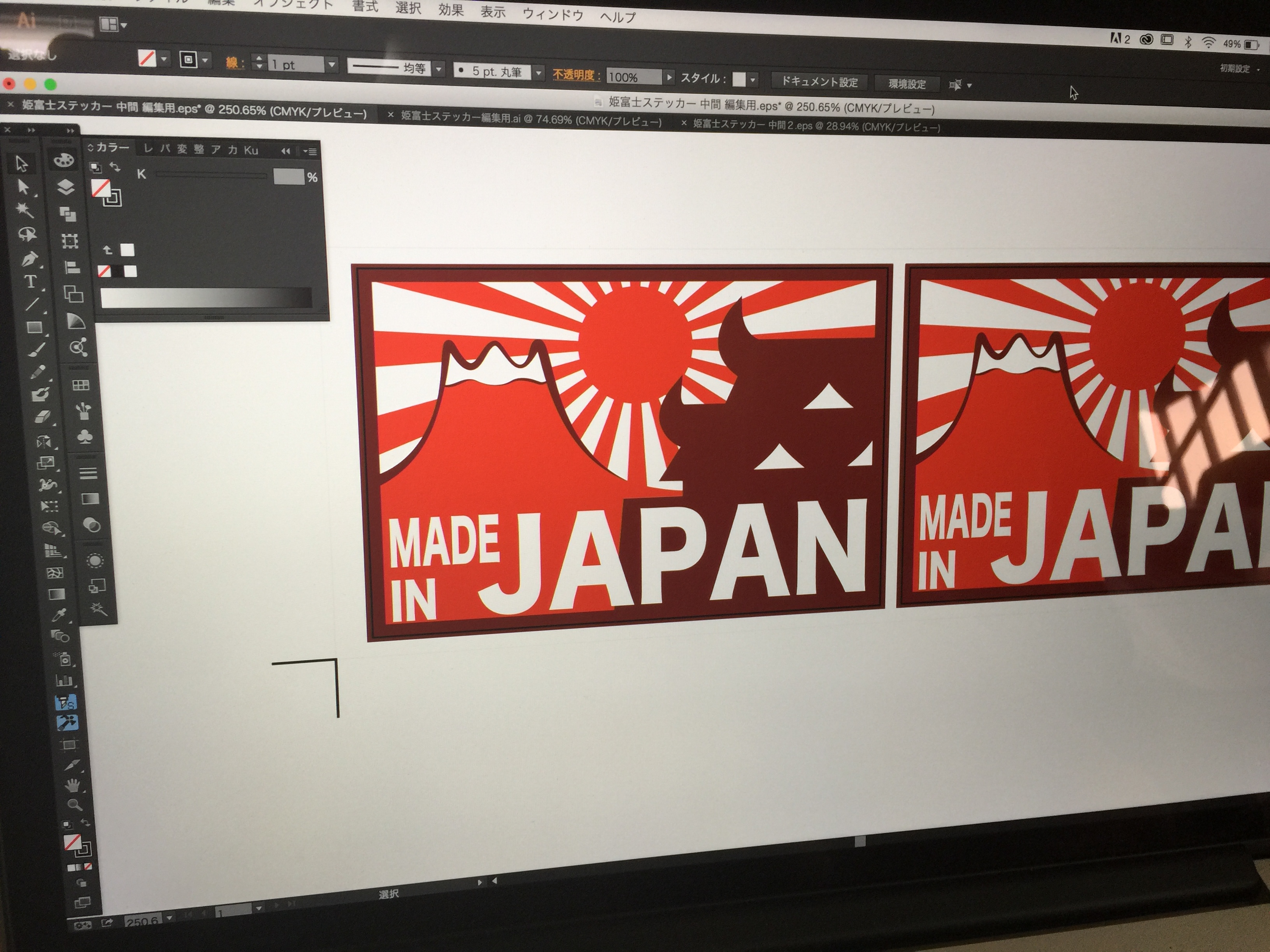Select the Blend tool
The image size is (1270, 952).
60,636
